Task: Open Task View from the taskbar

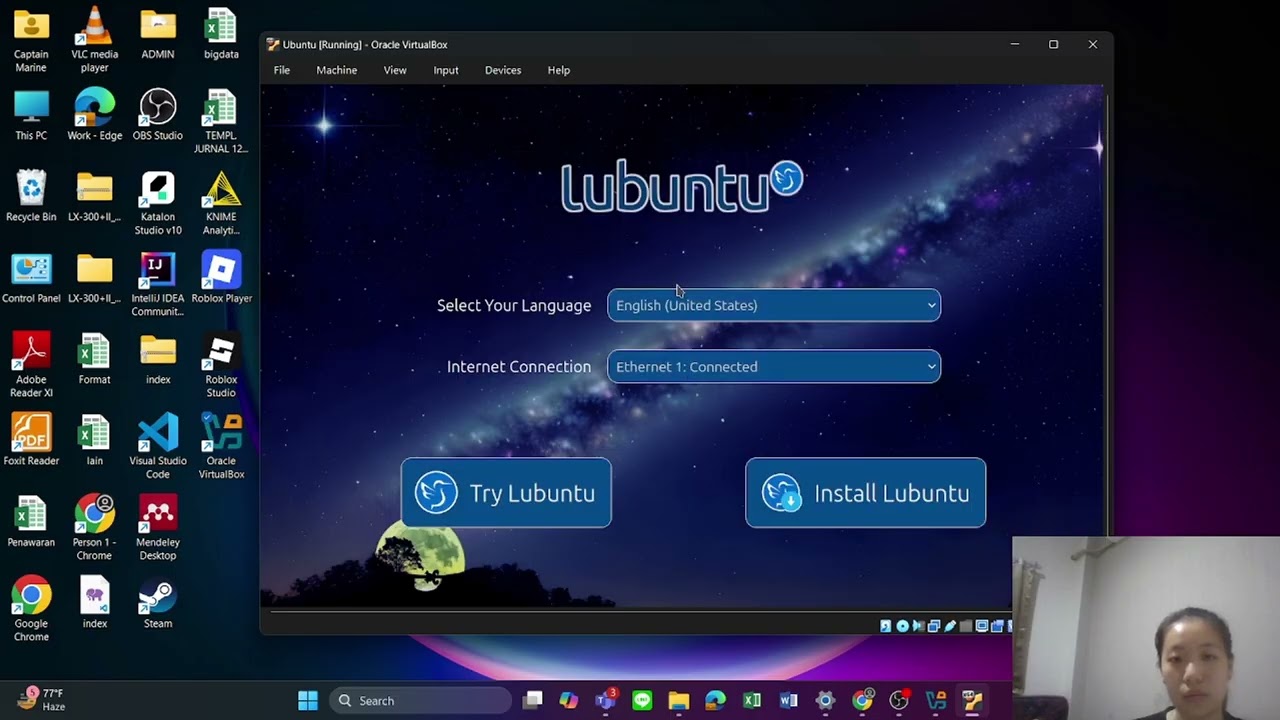Action: (x=533, y=701)
